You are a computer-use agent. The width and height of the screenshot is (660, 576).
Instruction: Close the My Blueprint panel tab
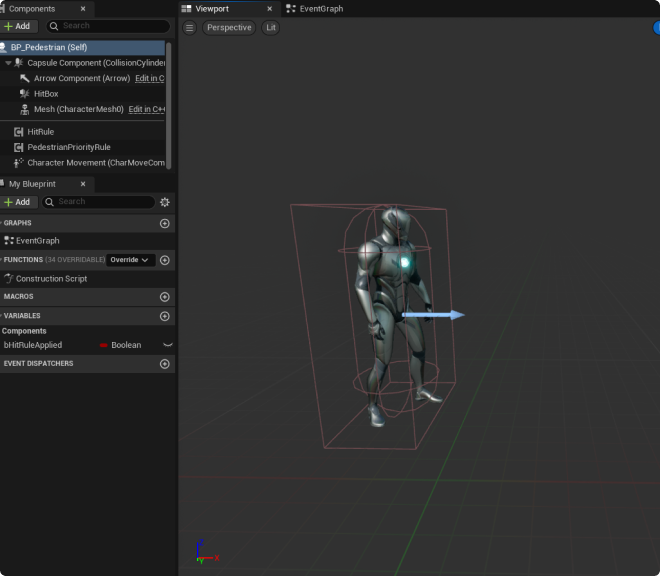(82, 184)
